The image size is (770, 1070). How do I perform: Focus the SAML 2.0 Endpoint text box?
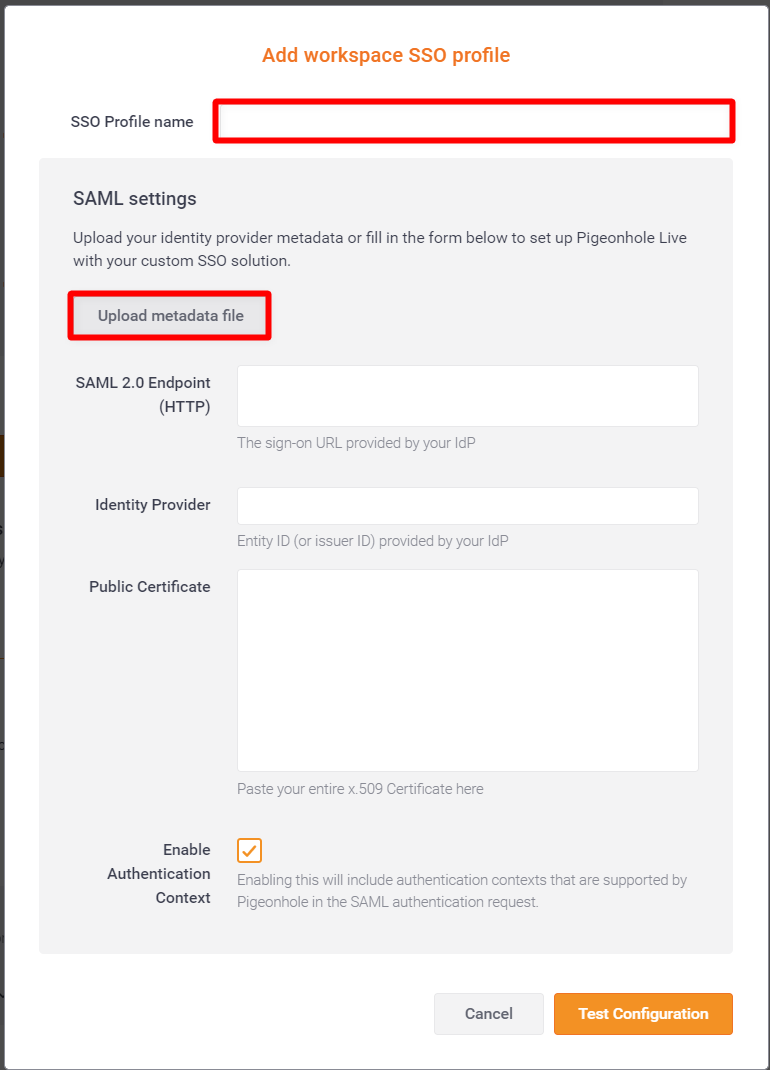pyautogui.click(x=467, y=396)
